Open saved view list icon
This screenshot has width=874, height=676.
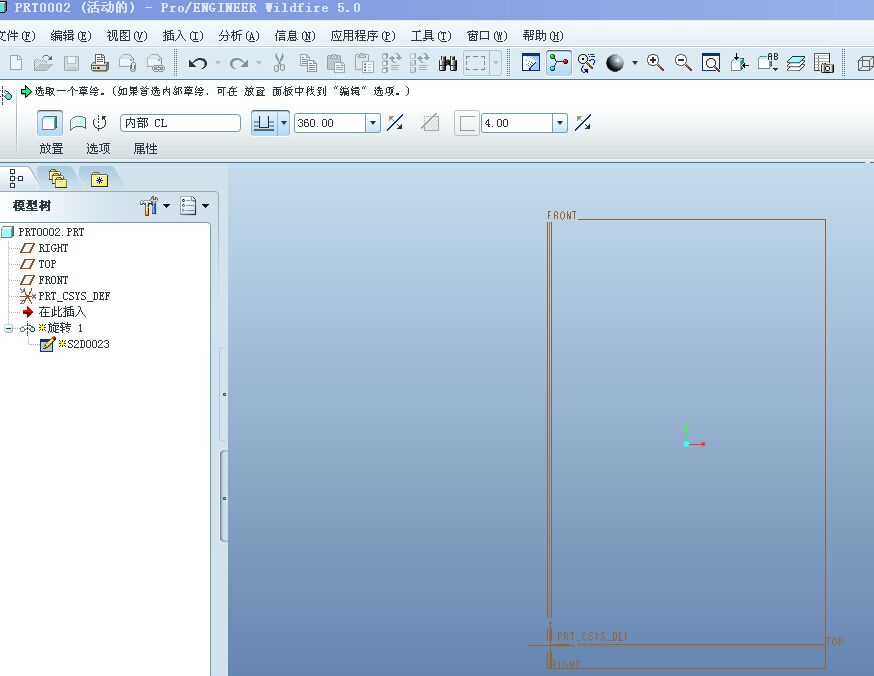[x=768, y=62]
